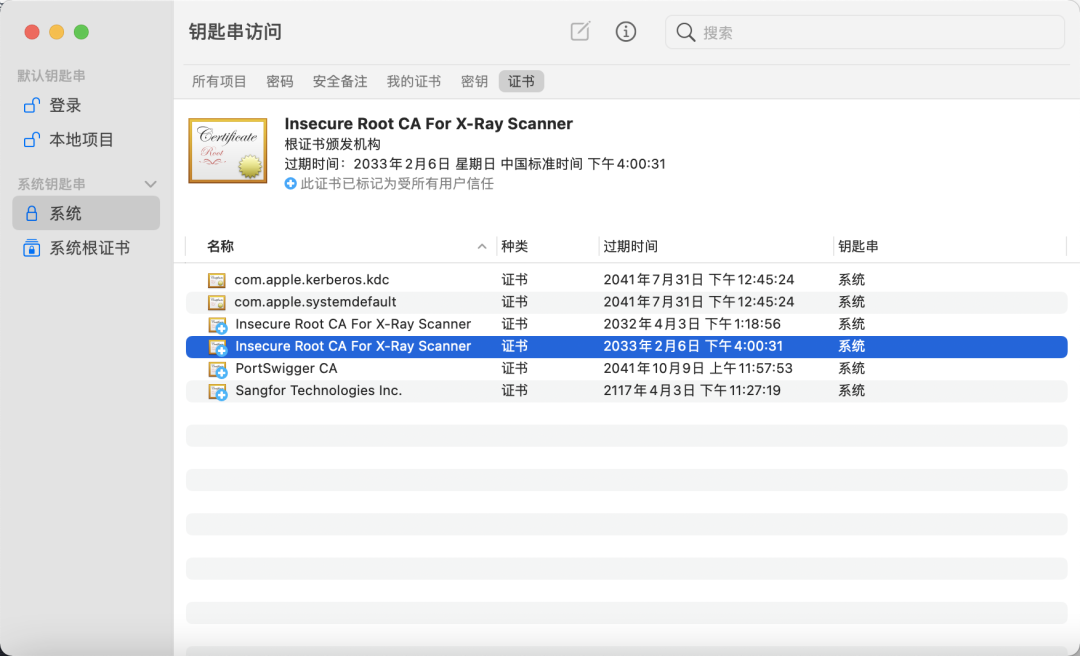Click the magnifying glass in the search bar
Image resolution: width=1080 pixels, height=656 pixels.
coord(685,31)
